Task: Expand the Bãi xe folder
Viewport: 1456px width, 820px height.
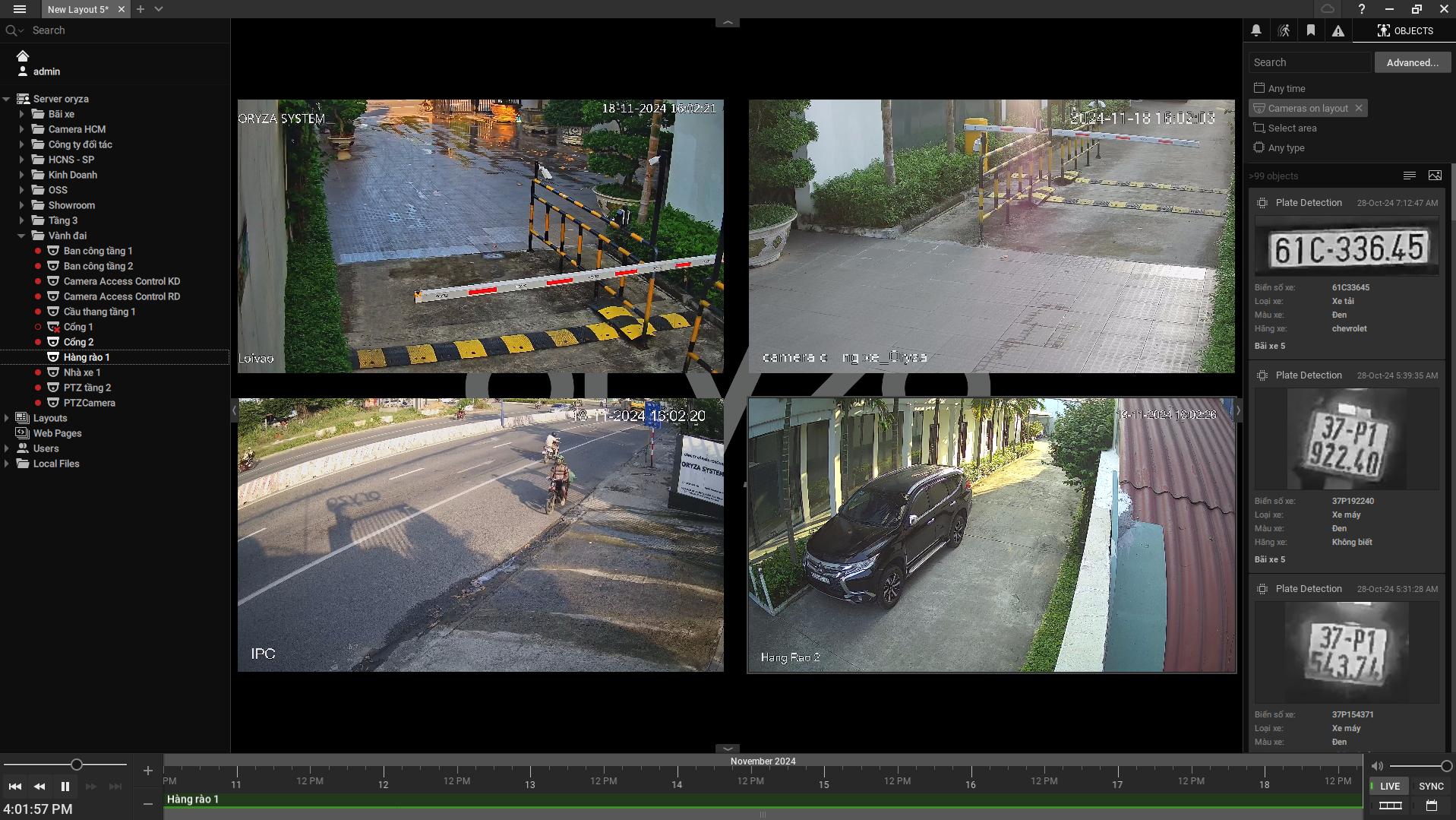Action: pyautogui.click(x=22, y=114)
